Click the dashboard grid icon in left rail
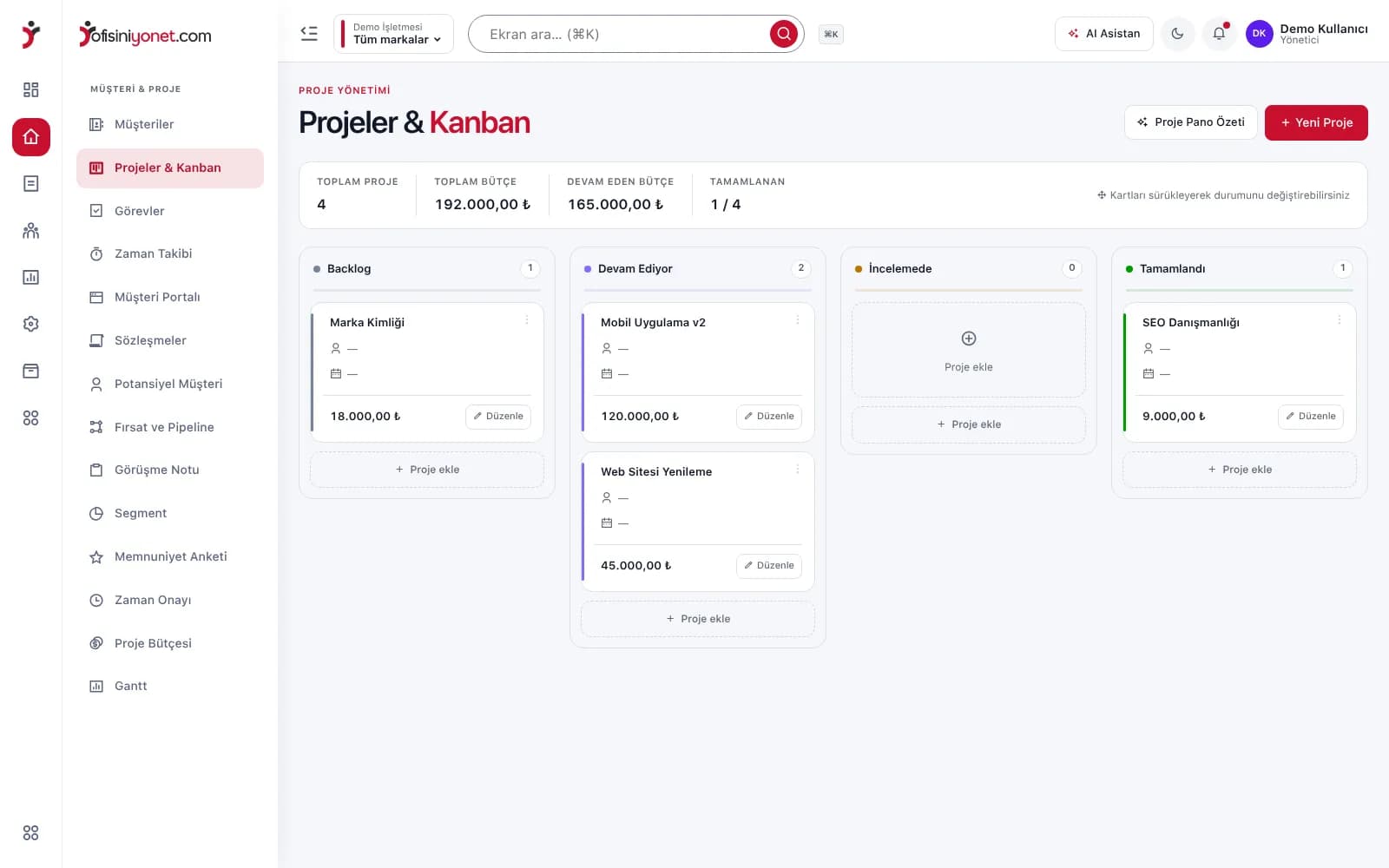Screen dimensions: 1389x868 (x=30, y=89)
